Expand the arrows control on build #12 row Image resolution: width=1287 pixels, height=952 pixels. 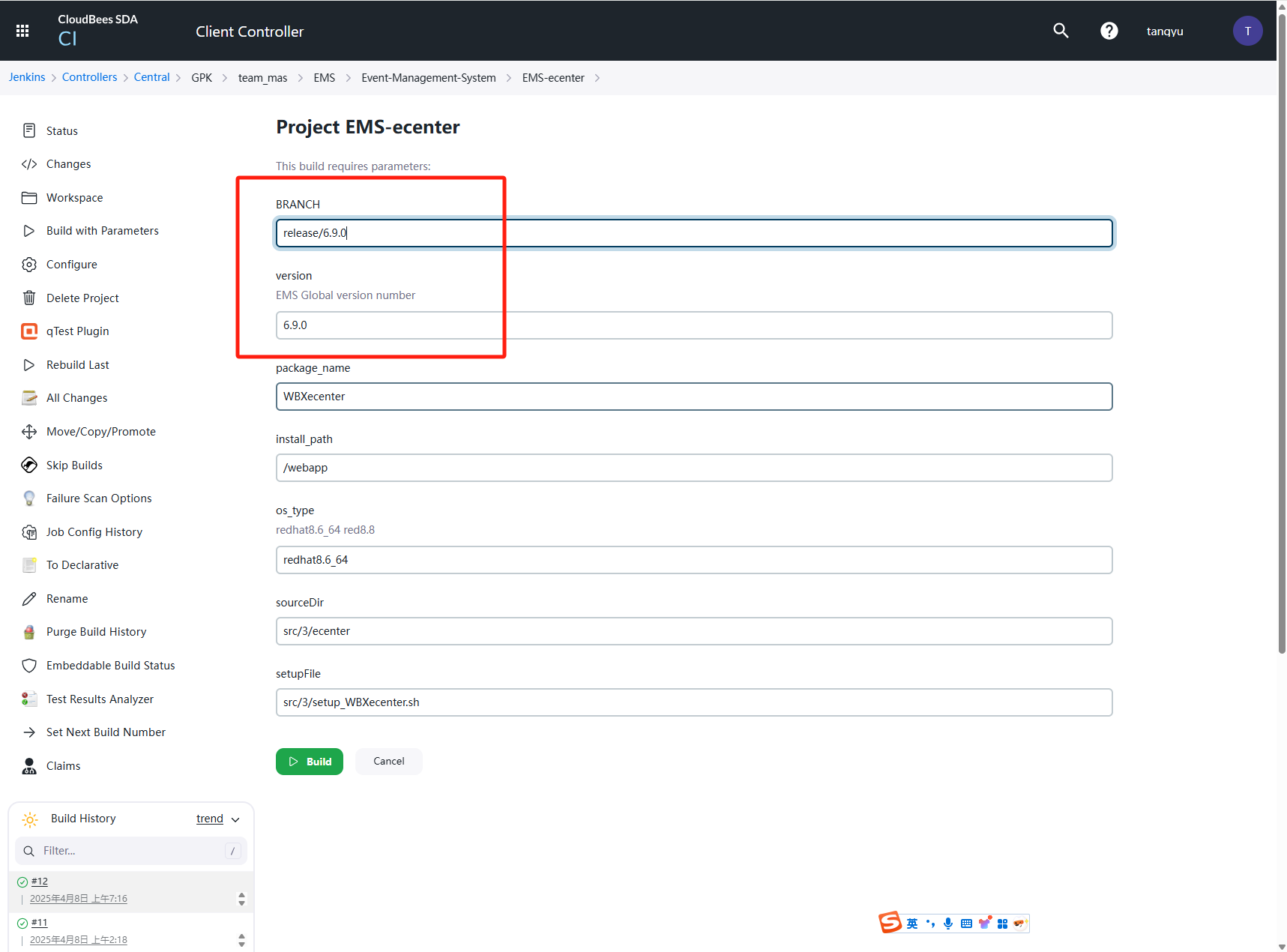coord(241,899)
